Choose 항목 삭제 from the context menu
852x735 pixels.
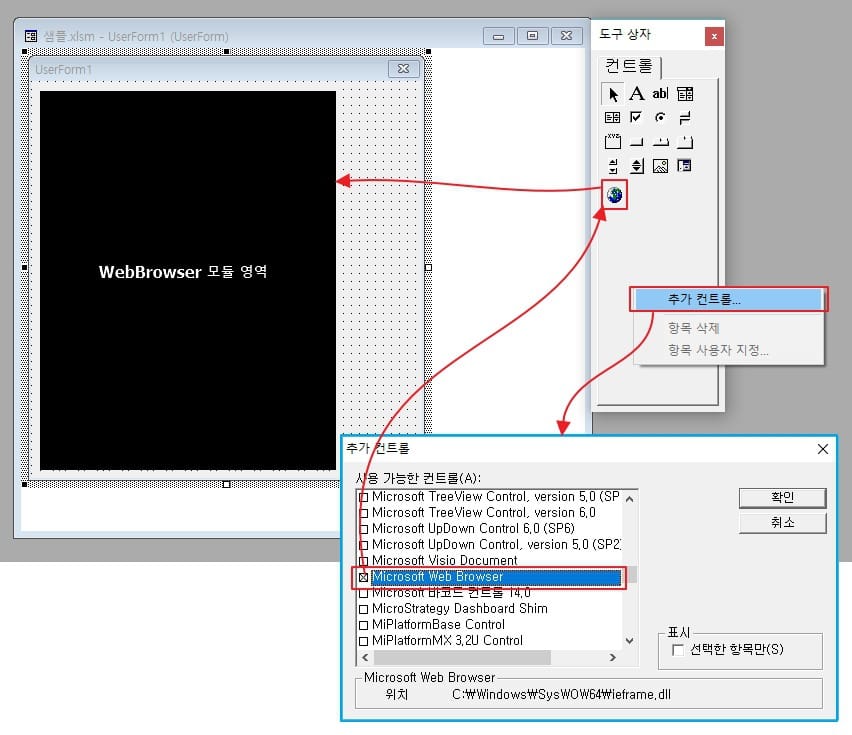[x=728, y=328]
